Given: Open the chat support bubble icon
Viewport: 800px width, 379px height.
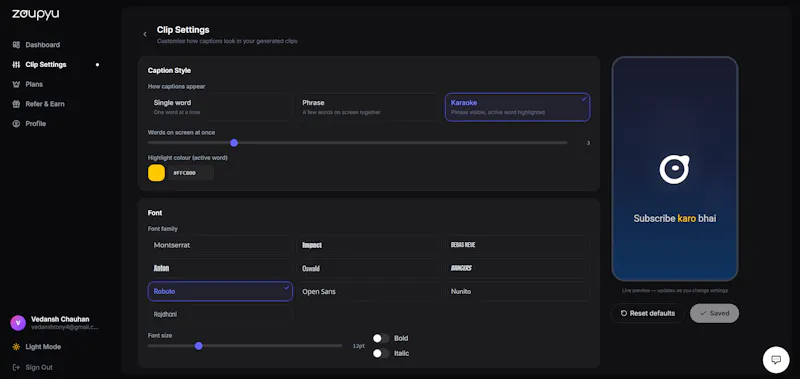Looking at the screenshot, I should pyautogui.click(x=776, y=360).
